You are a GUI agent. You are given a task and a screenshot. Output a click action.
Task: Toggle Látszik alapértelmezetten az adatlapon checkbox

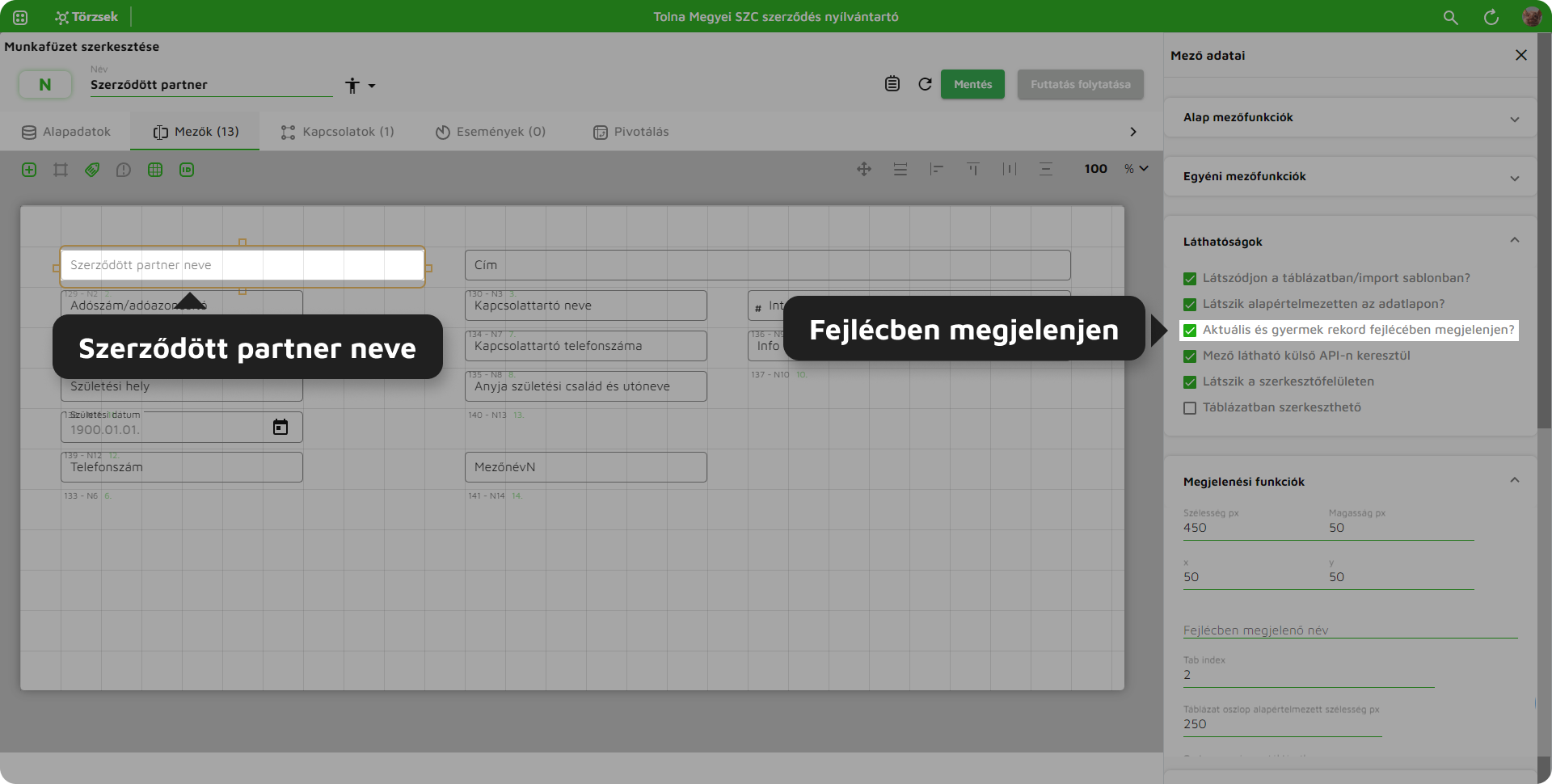[x=1190, y=305]
